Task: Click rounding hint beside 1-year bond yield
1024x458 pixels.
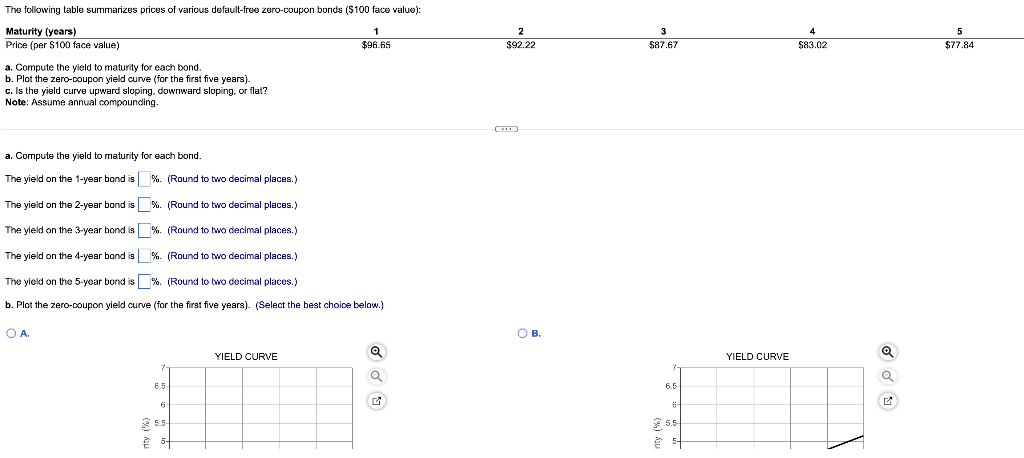Action: pos(232,179)
